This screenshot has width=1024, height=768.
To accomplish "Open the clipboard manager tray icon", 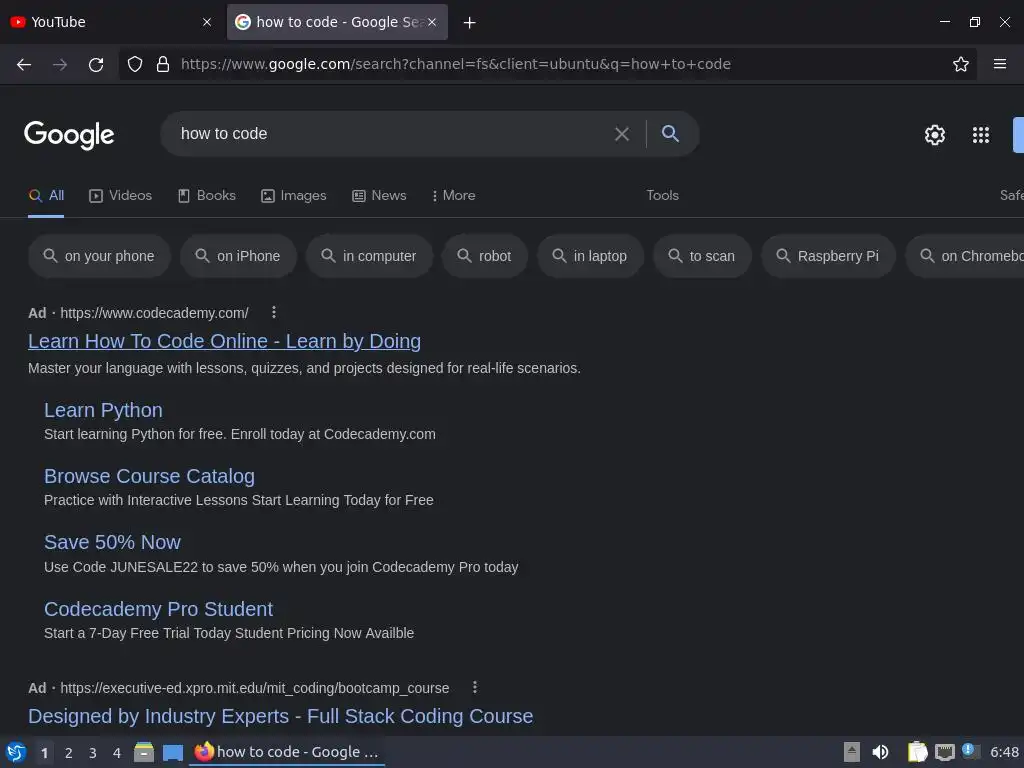I will tap(917, 752).
